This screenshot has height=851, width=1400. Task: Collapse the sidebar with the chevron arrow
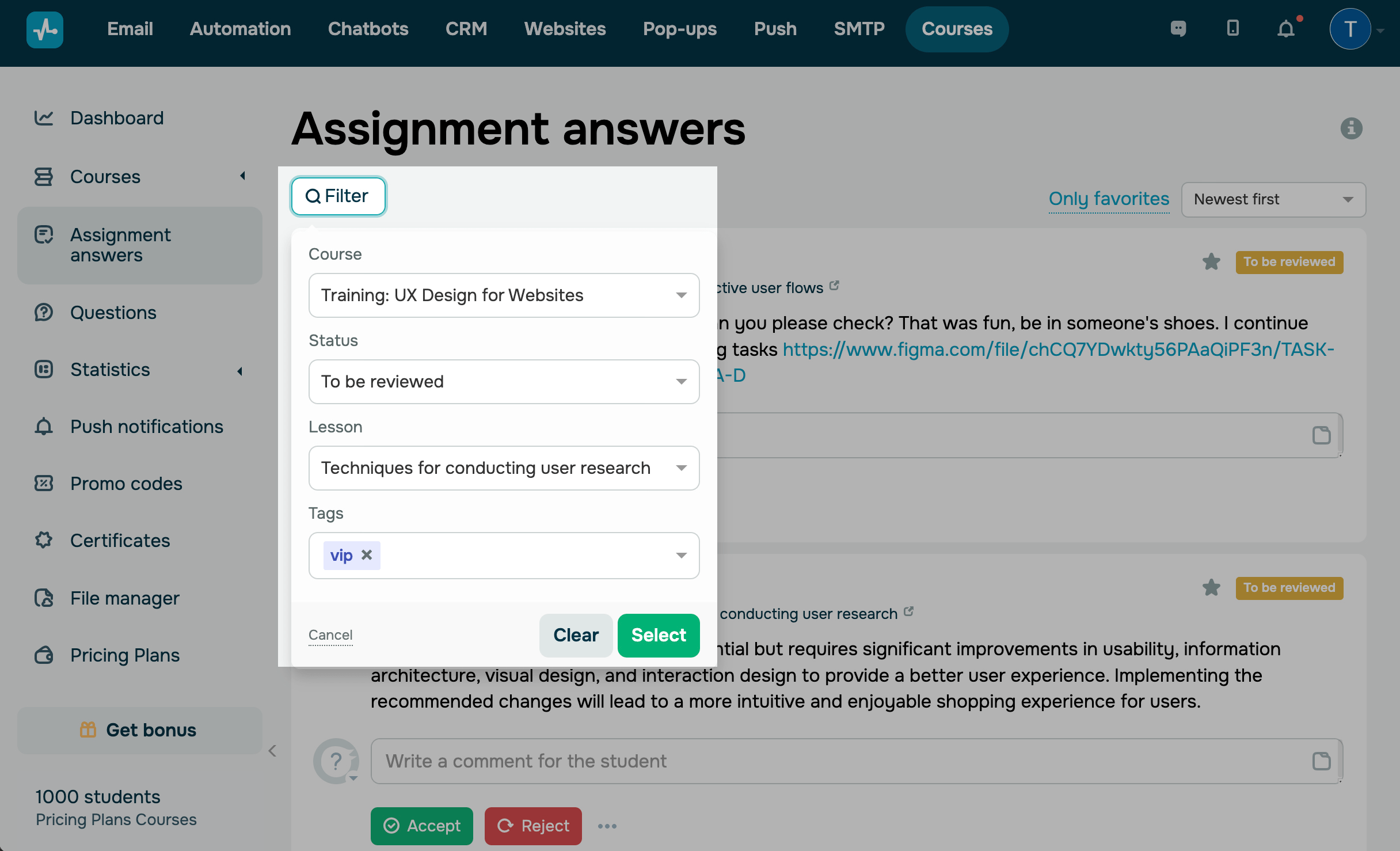(272, 751)
